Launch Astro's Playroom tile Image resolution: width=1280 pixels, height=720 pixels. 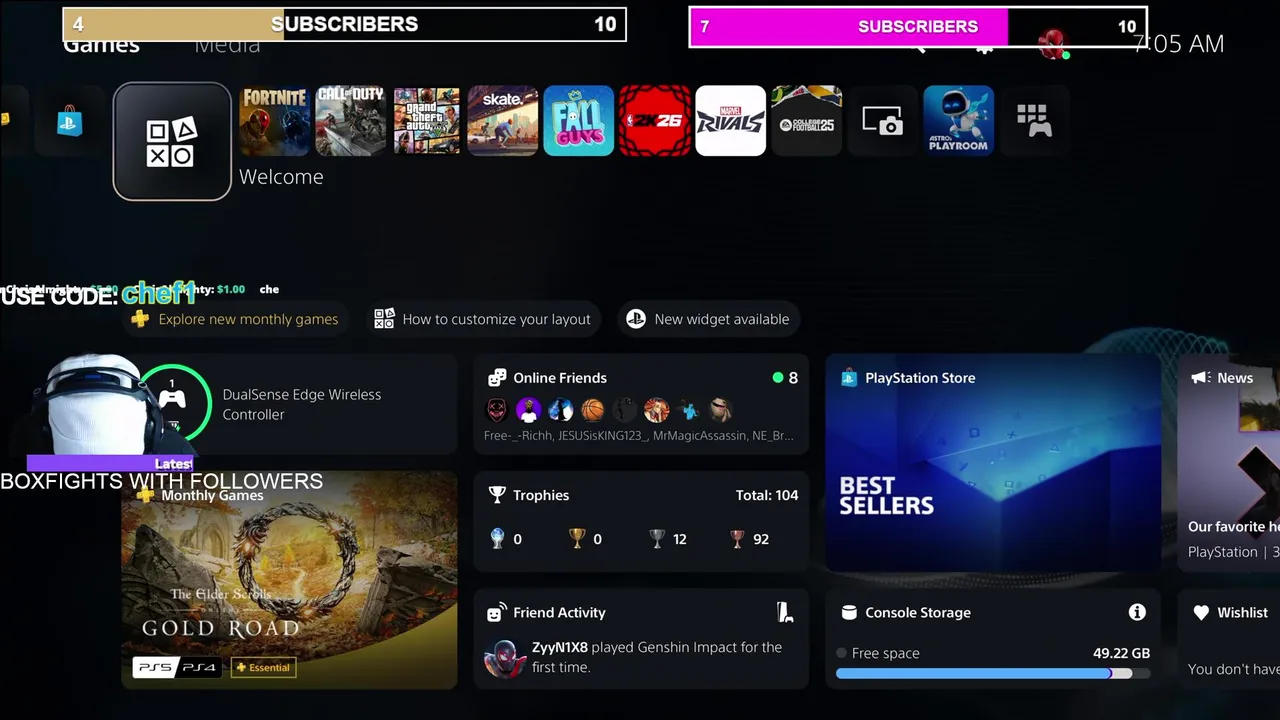959,121
